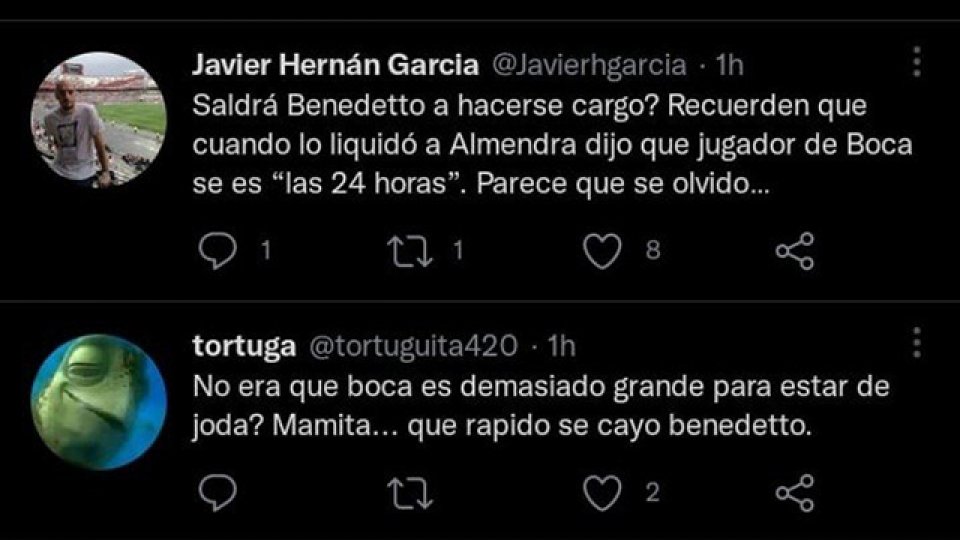Reply to tortuga's tweet
Screen dimensions: 960x540
[216, 491]
